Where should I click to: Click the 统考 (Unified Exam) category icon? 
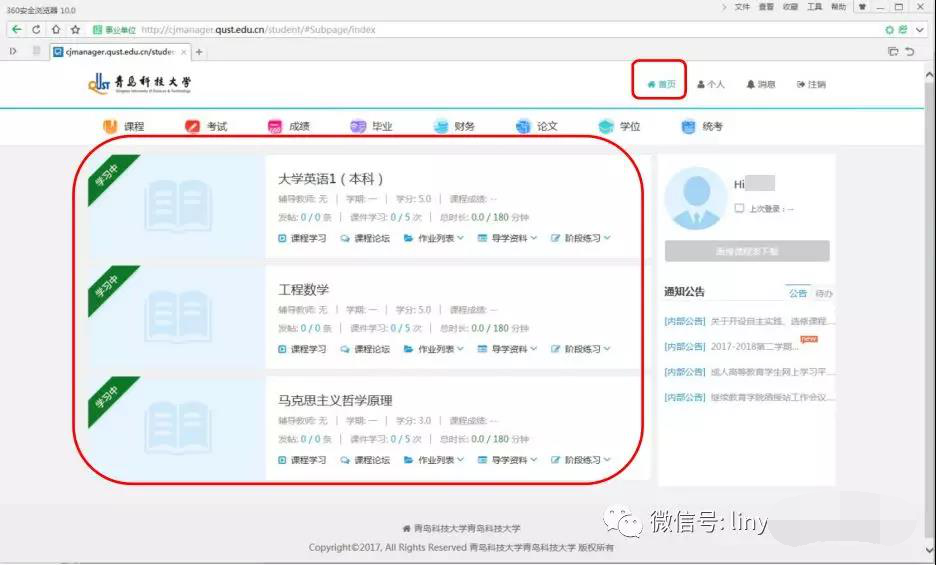click(688, 126)
